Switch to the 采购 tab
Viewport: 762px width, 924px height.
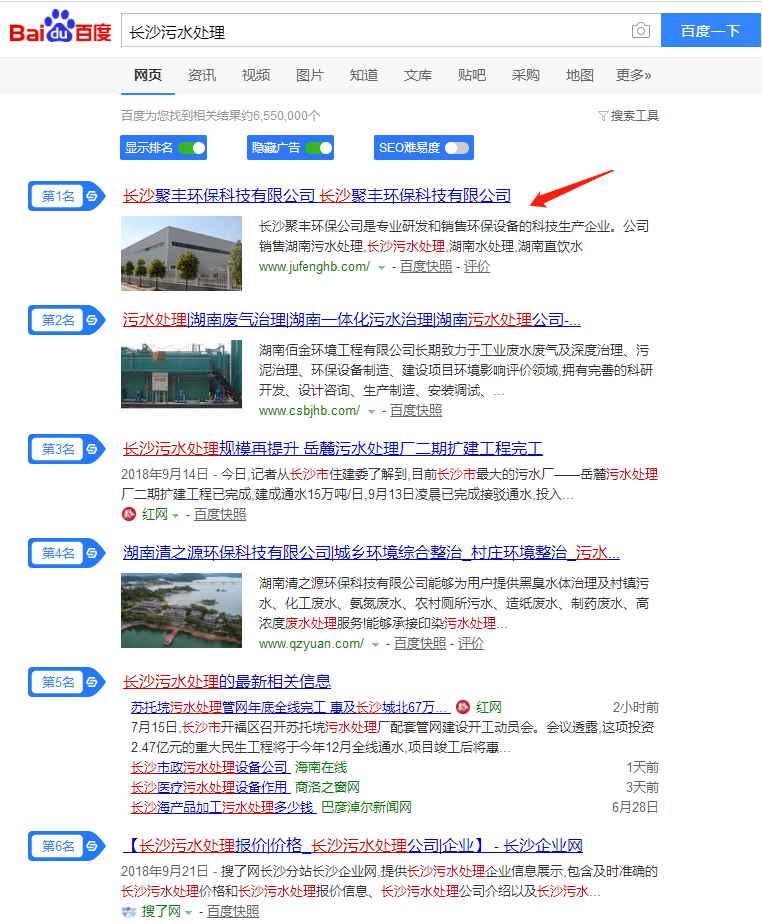[526, 75]
